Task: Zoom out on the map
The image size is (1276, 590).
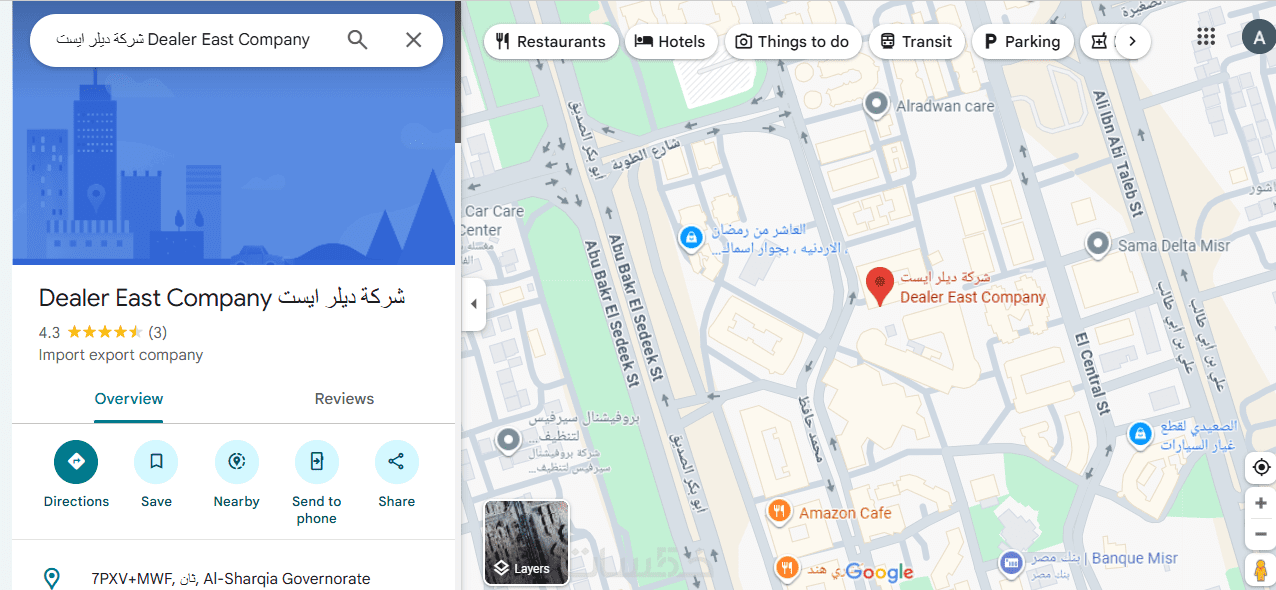Action: 1261,534
